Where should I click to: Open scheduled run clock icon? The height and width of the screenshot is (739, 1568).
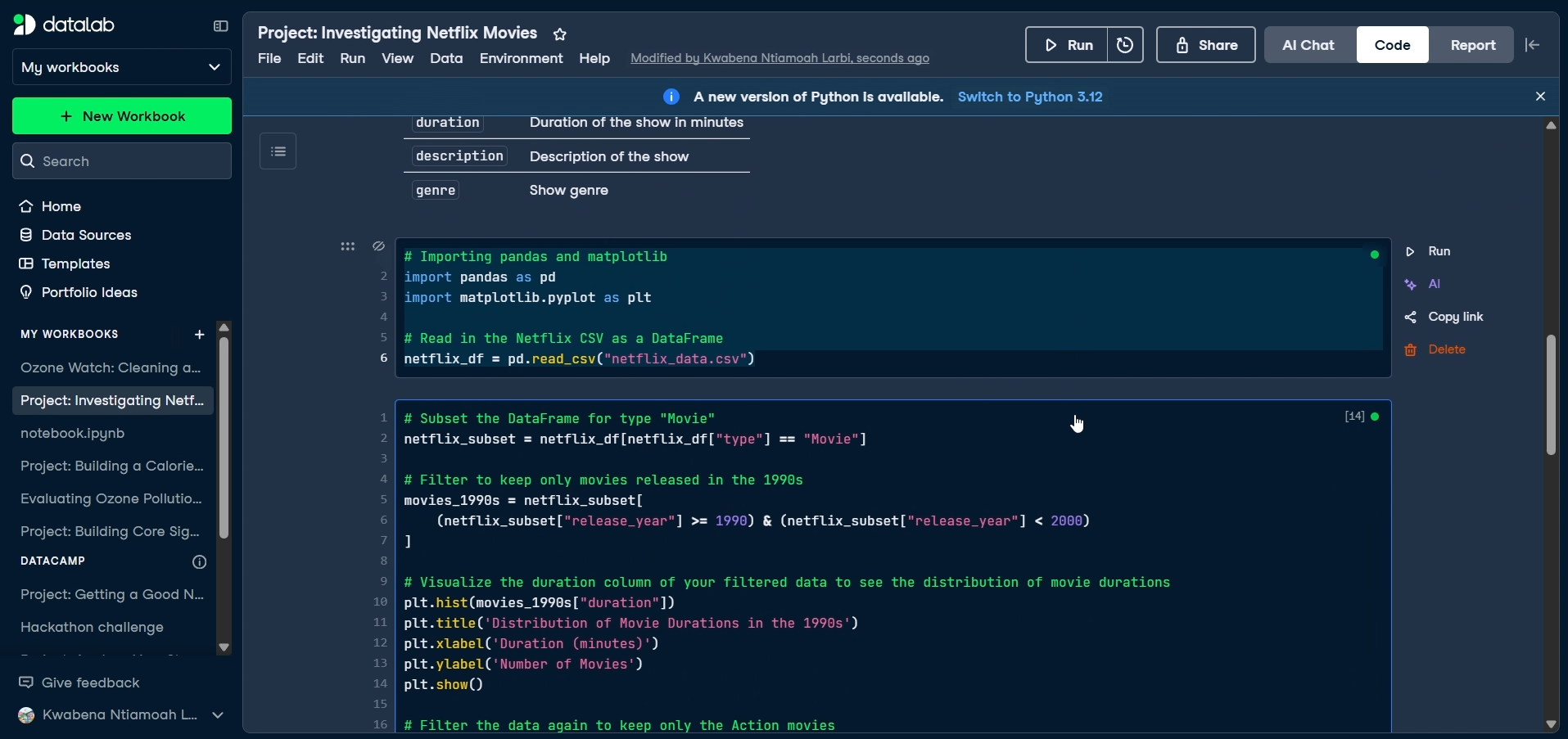[1126, 45]
